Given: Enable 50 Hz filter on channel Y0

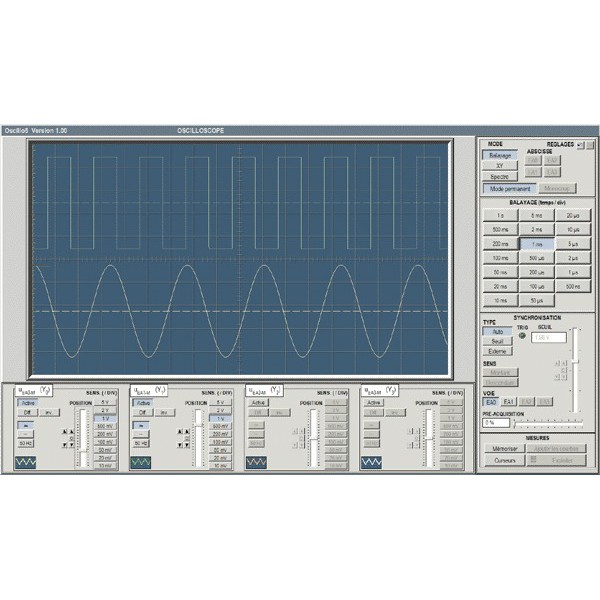Looking at the screenshot, I should [x=26, y=443].
